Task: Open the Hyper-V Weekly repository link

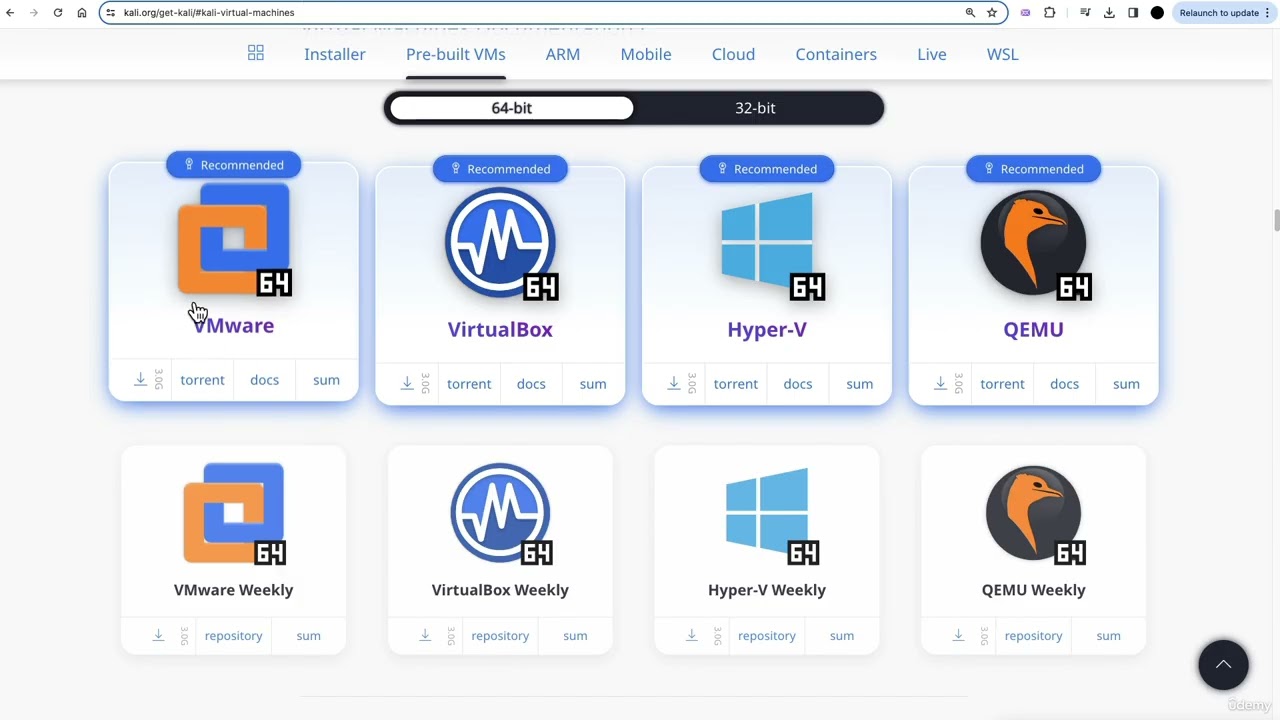Action: point(767,636)
